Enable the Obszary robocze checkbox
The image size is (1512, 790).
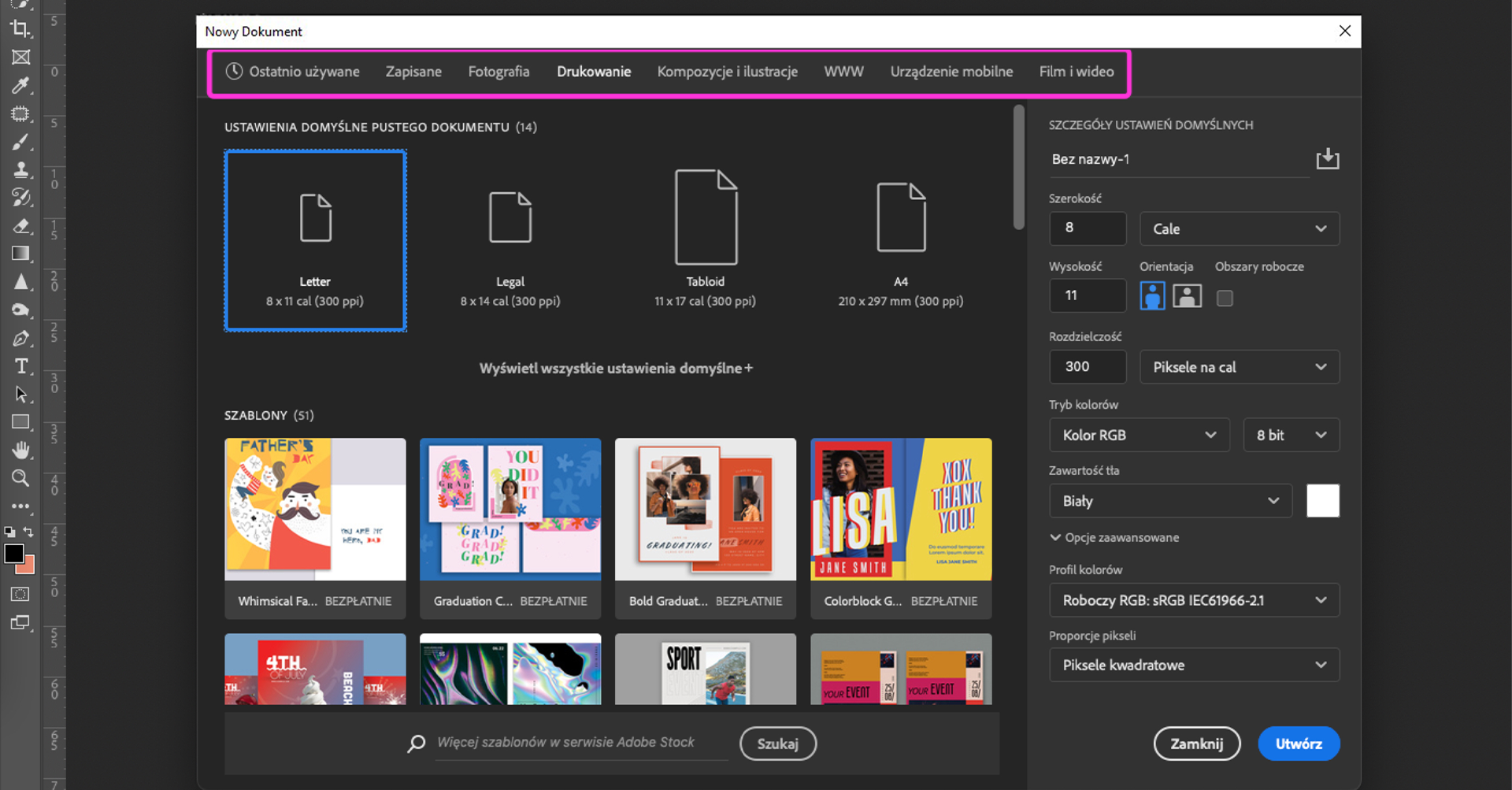[1225, 298]
